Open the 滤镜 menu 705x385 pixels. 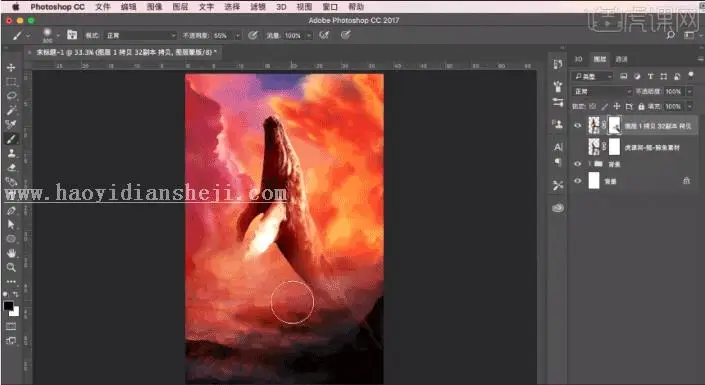click(x=258, y=7)
